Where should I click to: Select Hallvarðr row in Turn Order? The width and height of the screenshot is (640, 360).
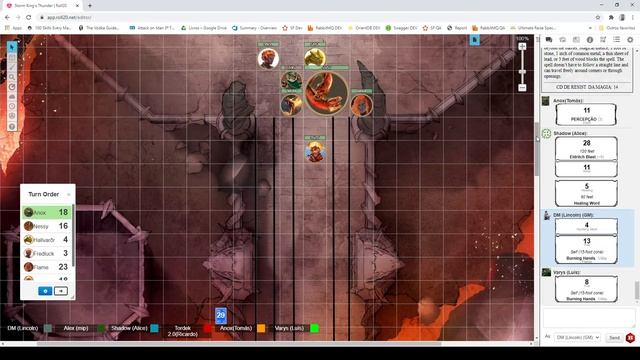47,240
